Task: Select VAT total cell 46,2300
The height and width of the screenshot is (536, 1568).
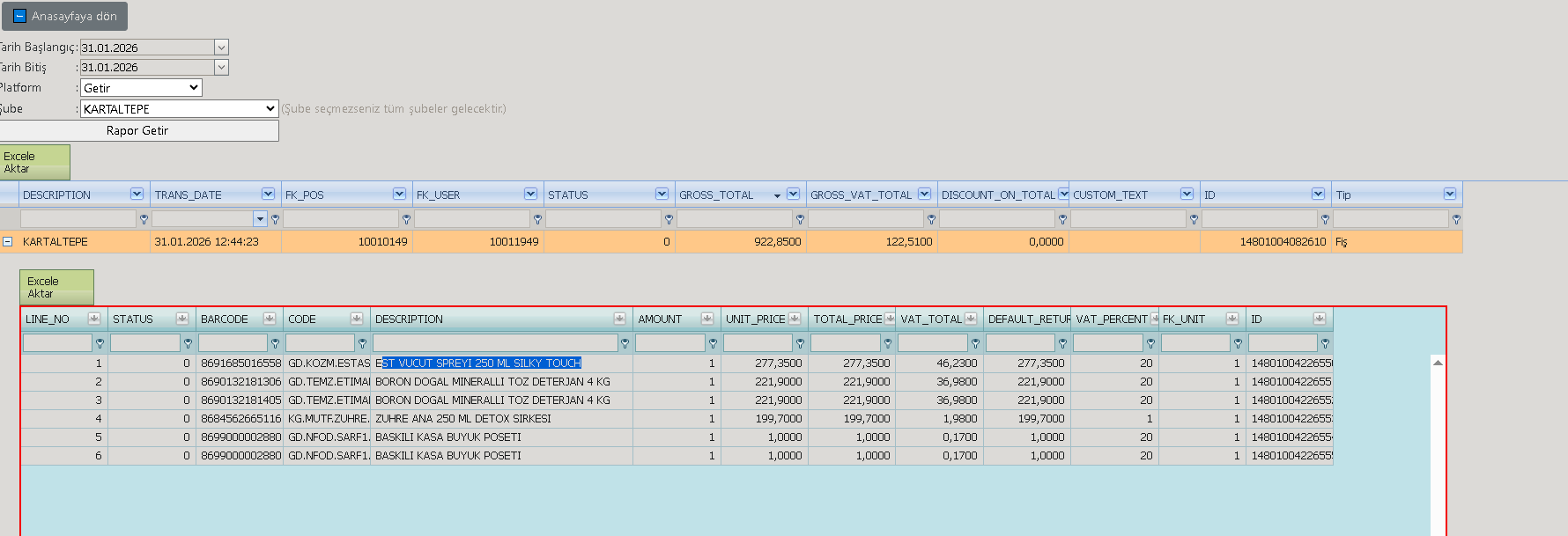Action: [x=940, y=363]
